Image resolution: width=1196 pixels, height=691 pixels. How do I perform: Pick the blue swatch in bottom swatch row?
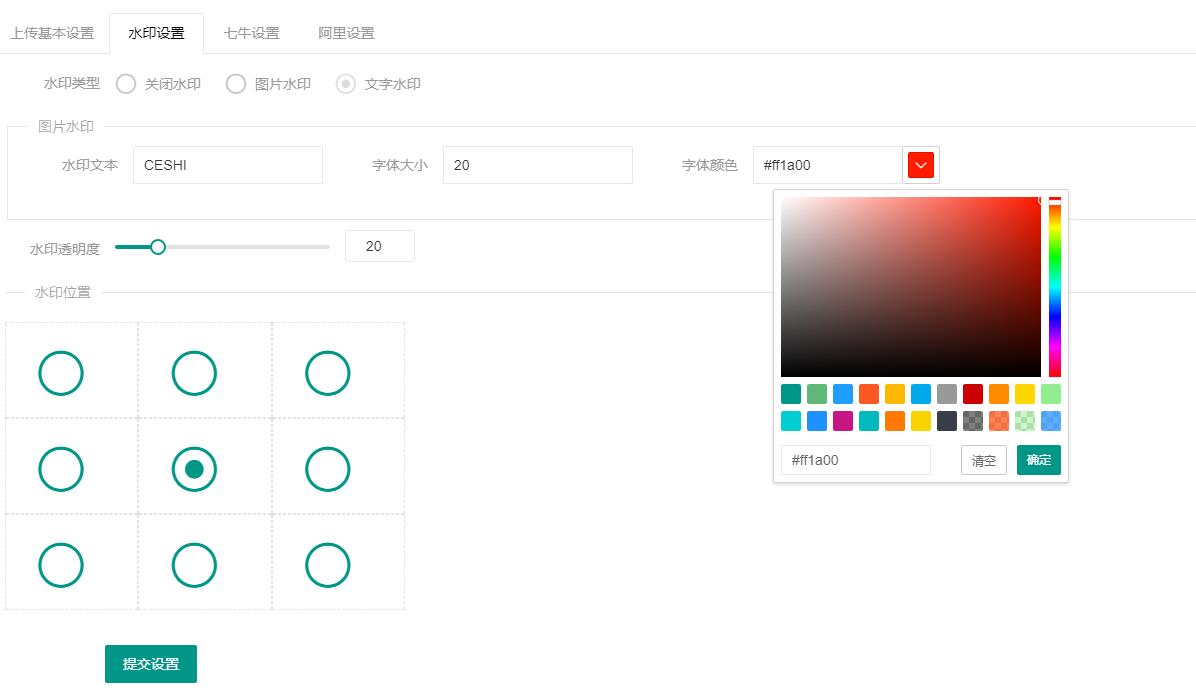pyautogui.click(x=817, y=420)
